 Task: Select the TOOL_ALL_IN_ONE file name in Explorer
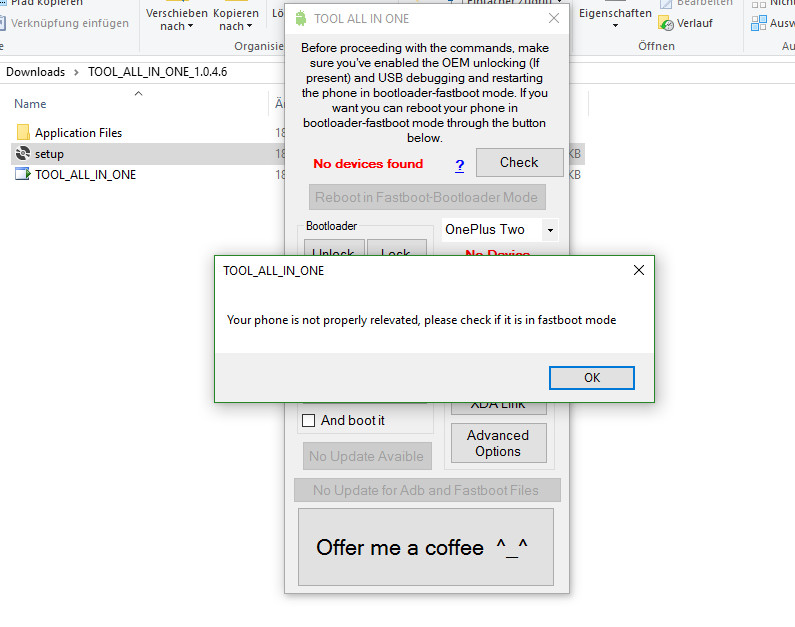click(85, 175)
